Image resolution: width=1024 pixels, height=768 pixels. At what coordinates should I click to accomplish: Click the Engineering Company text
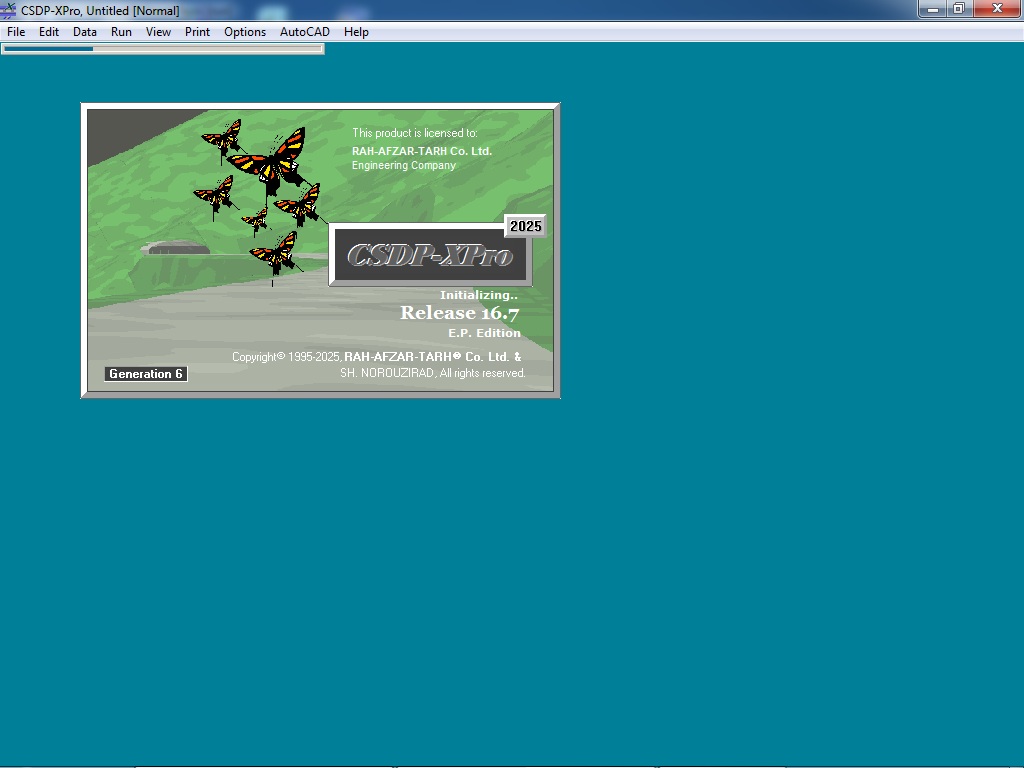[x=404, y=165]
